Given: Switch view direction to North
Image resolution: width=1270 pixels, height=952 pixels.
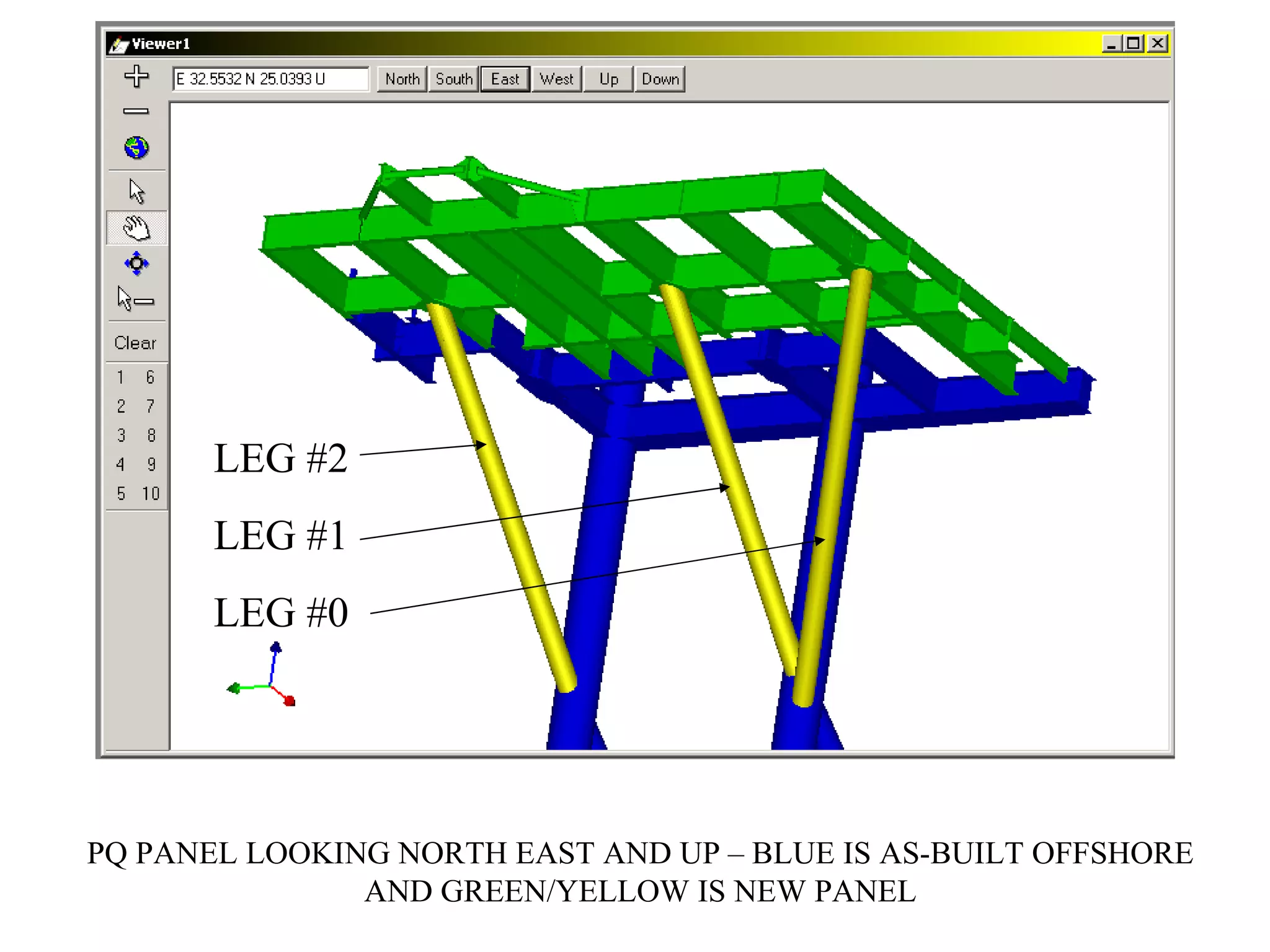Looking at the screenshot, I should pos(402,79).
